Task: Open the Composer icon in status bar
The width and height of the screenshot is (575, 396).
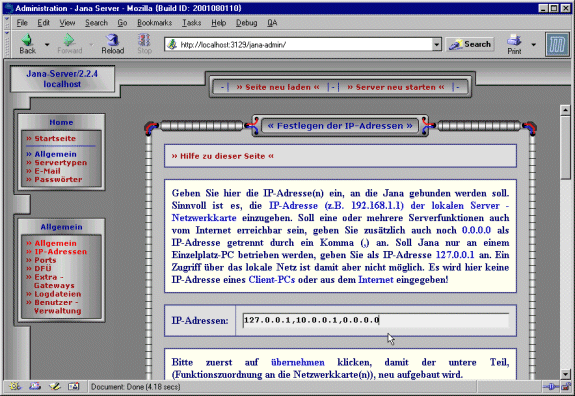Action: (x=55, y=386)
